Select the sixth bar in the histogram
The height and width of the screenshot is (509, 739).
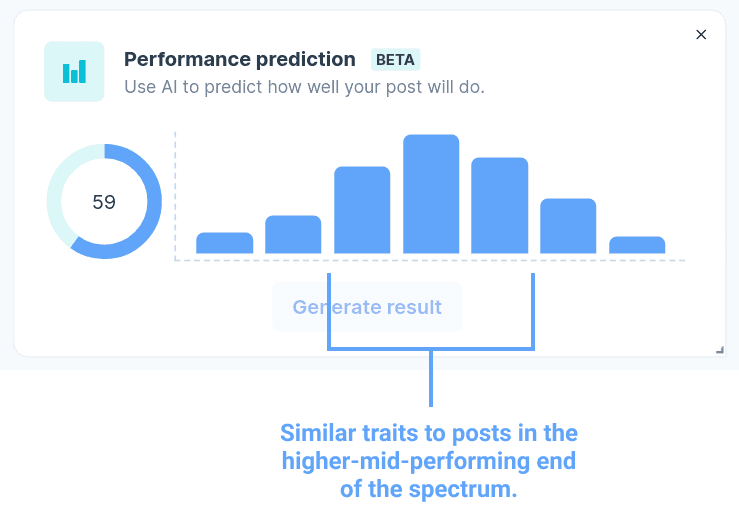point(568,226)
